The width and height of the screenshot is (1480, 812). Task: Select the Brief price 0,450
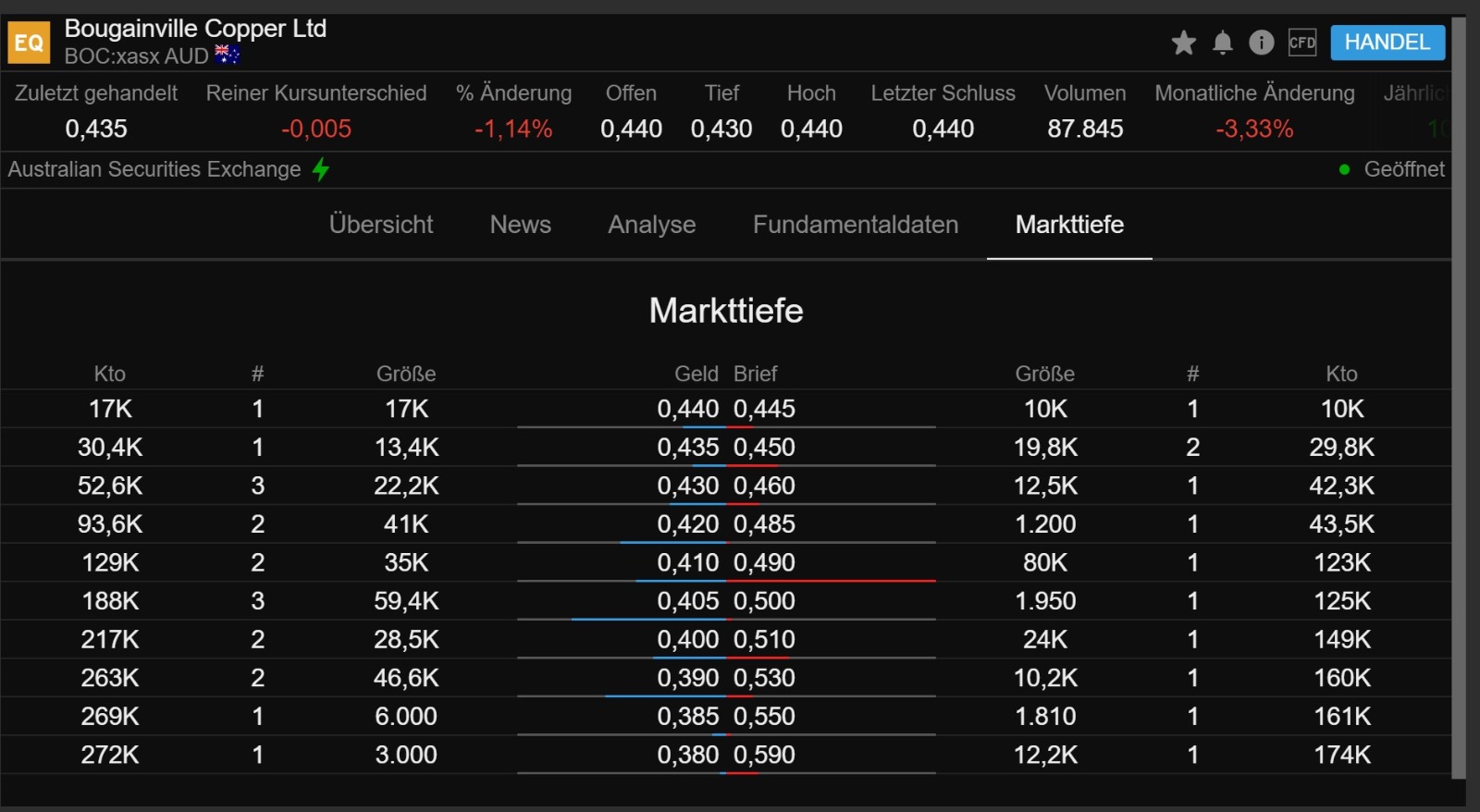coord(764,448)
